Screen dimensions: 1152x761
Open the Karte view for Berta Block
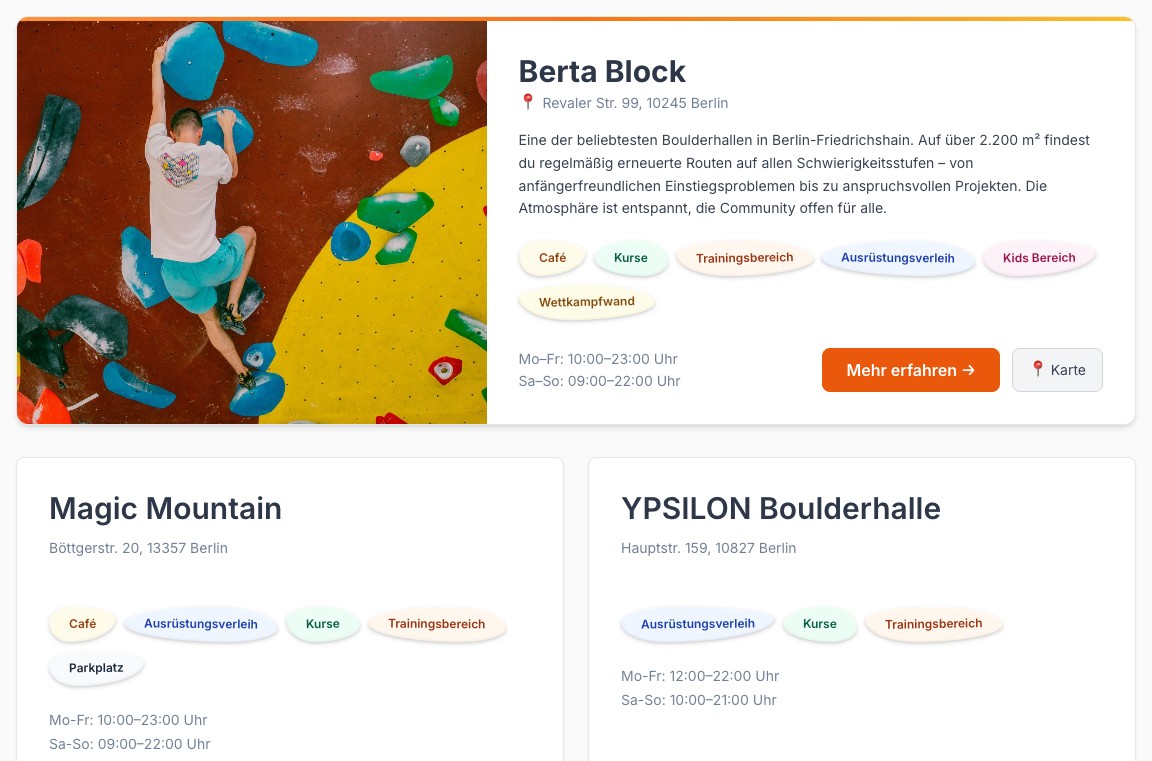(x=1057, y=369)
